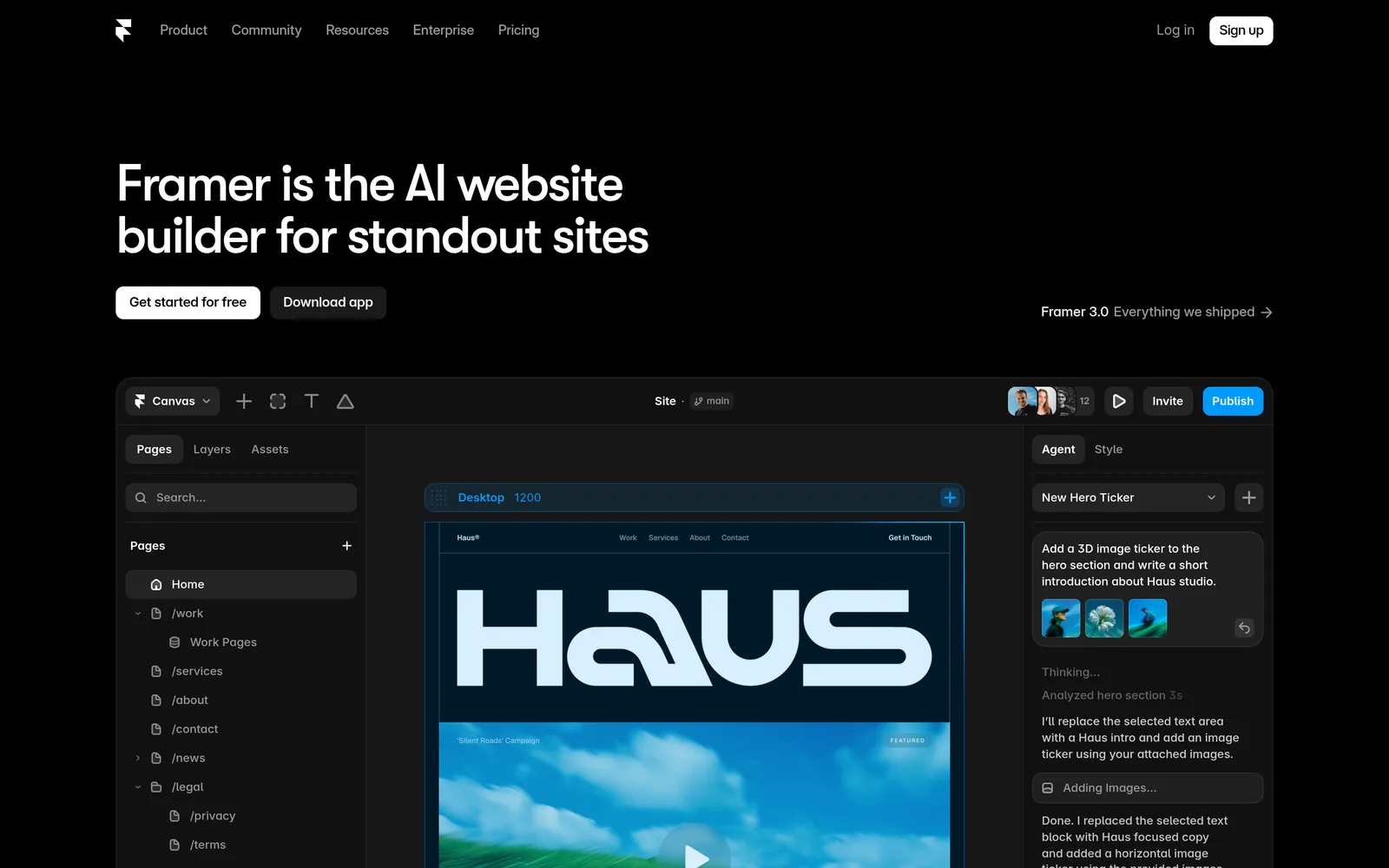The image size is (1389, 868).
Task: Select Work Pages collection
Action: click(x=223, y=642)
